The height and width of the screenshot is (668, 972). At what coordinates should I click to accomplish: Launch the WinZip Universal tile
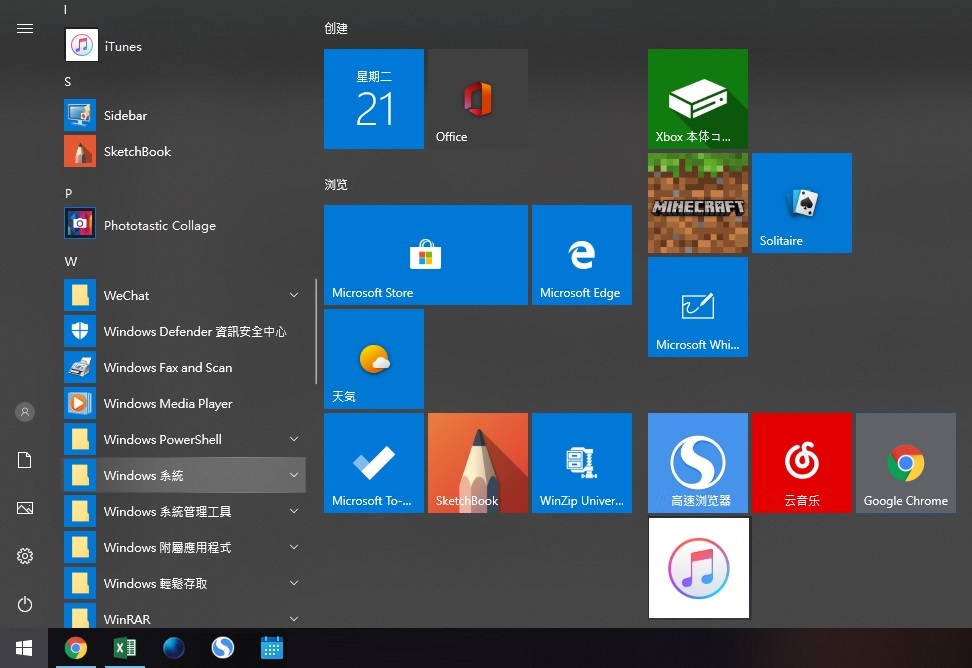pyautogui.click(x=581, y=462)
